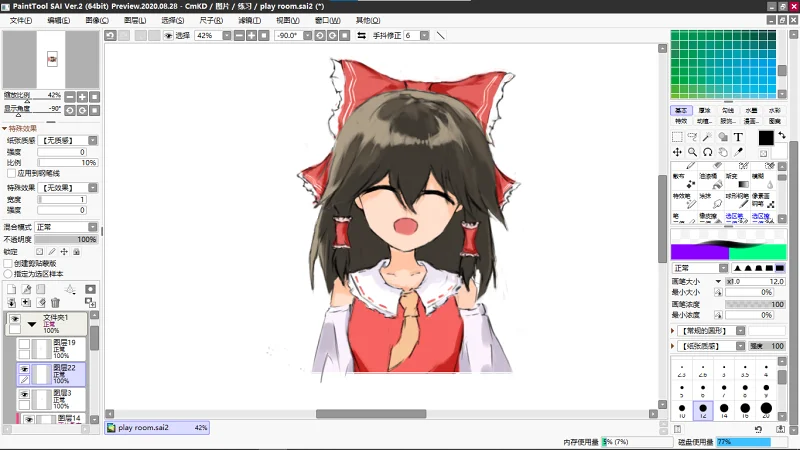Zoom out using toolbar minus button
Viewport: 800px width, 450px height.
pyautogui.click(x=239, y=35)
